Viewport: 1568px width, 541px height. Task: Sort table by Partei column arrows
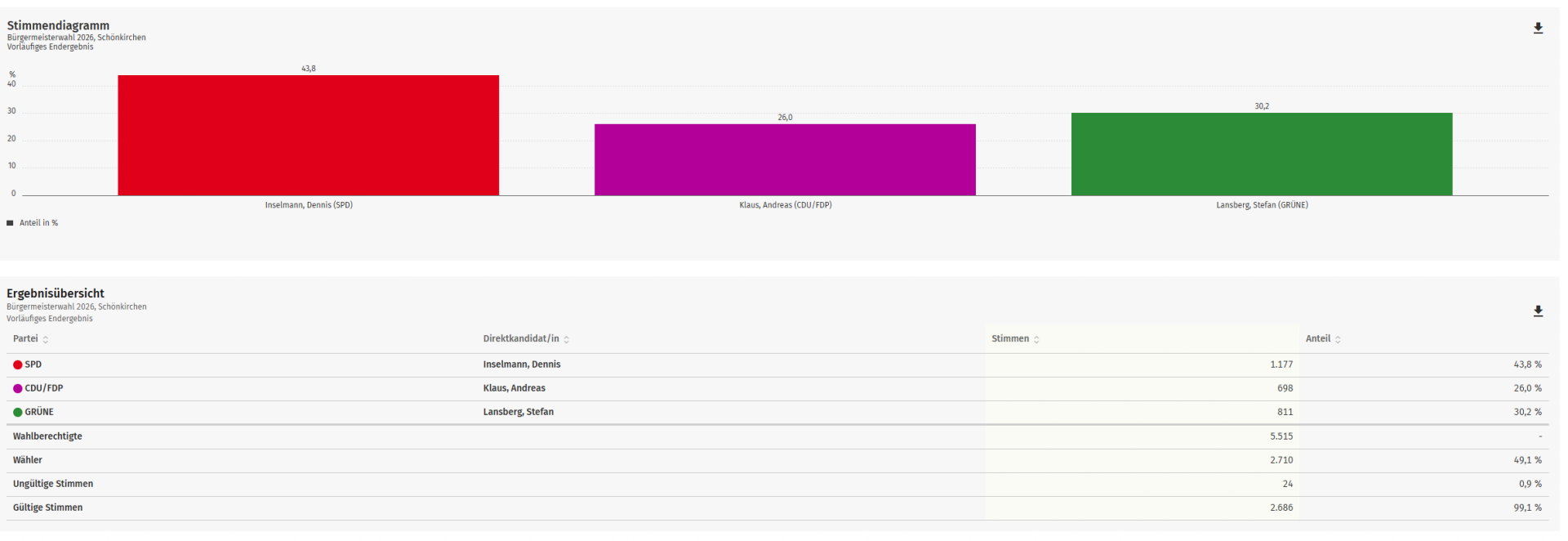coord(45,339)
